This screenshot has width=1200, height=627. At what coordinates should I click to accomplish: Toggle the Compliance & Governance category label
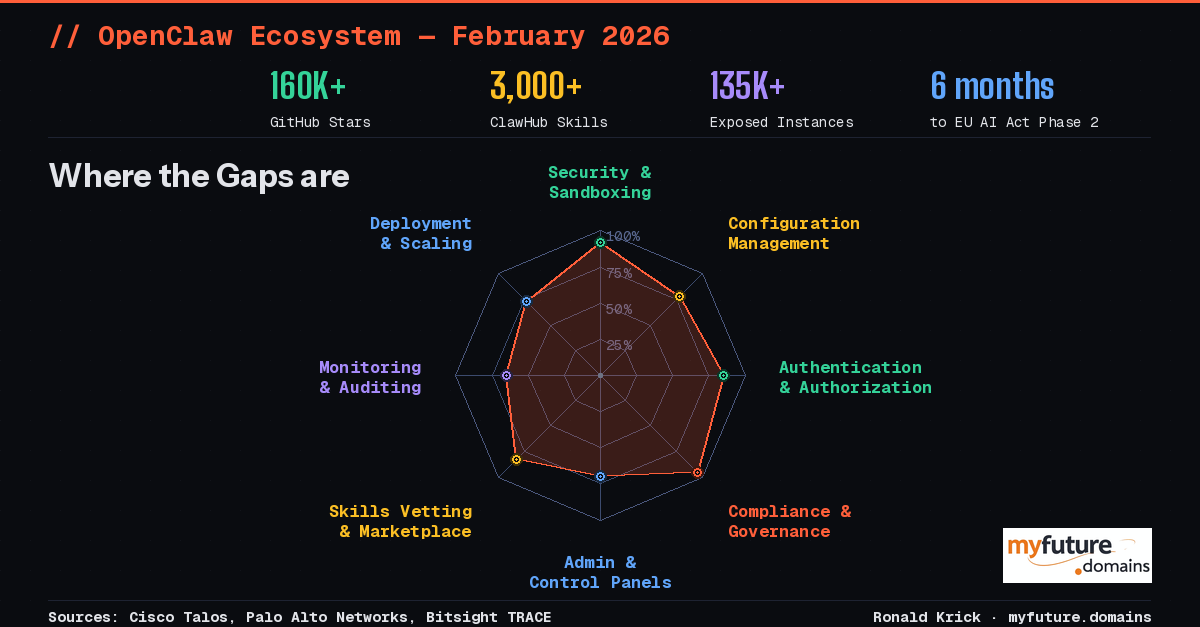(790, 521)
